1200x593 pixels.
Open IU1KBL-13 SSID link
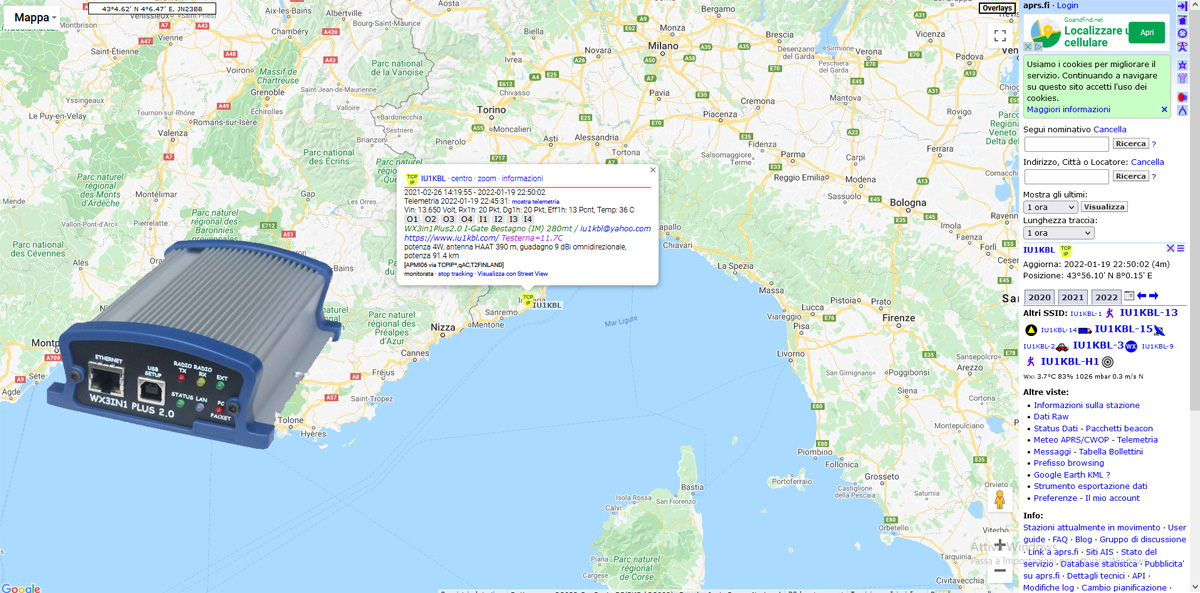(x=1148, y=313)
